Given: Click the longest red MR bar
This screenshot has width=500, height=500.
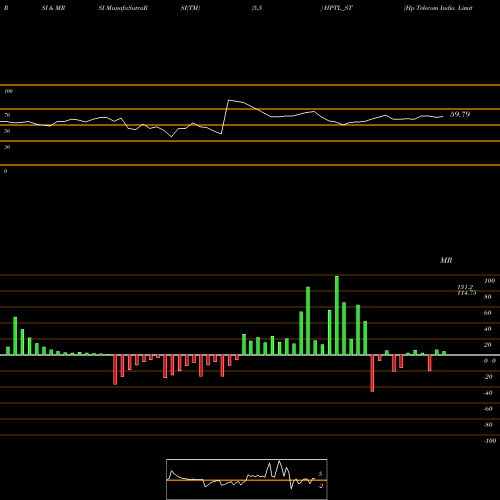Looking at the screenshot, I should coord(372,373).
